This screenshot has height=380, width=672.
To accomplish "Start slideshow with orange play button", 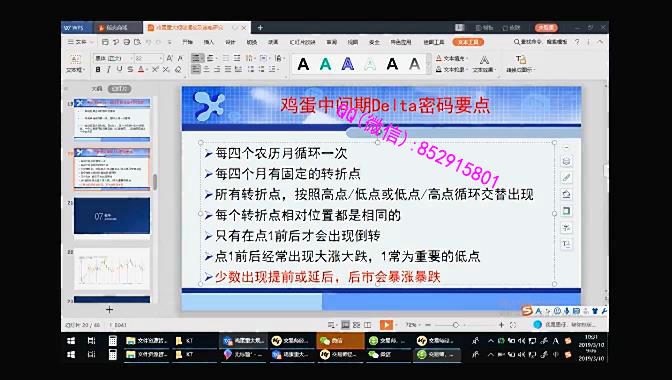I will point(386,325).
